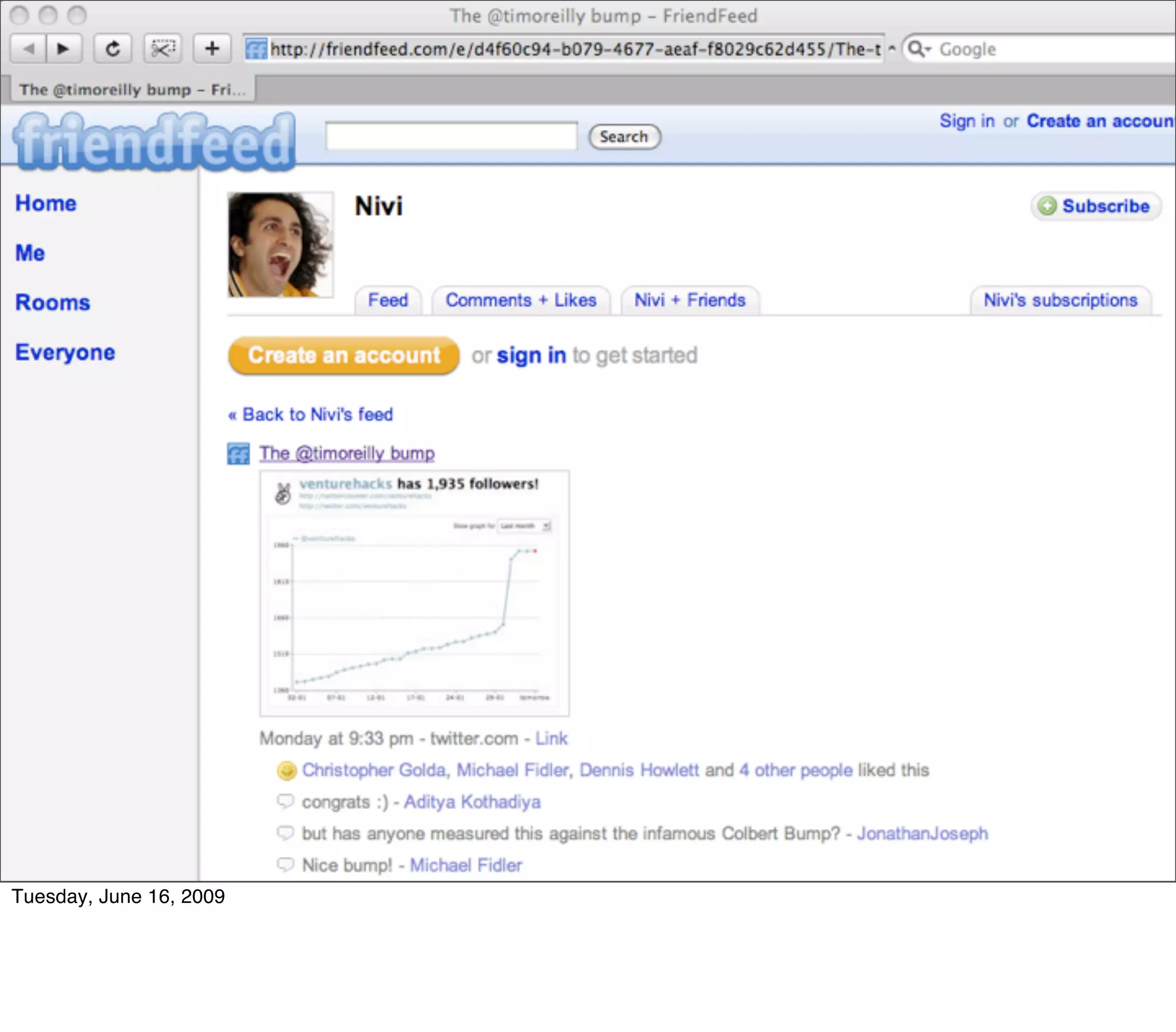Open Me in the sidebar
Screen dimensions: 1176x1032
[x=30, y=253]
